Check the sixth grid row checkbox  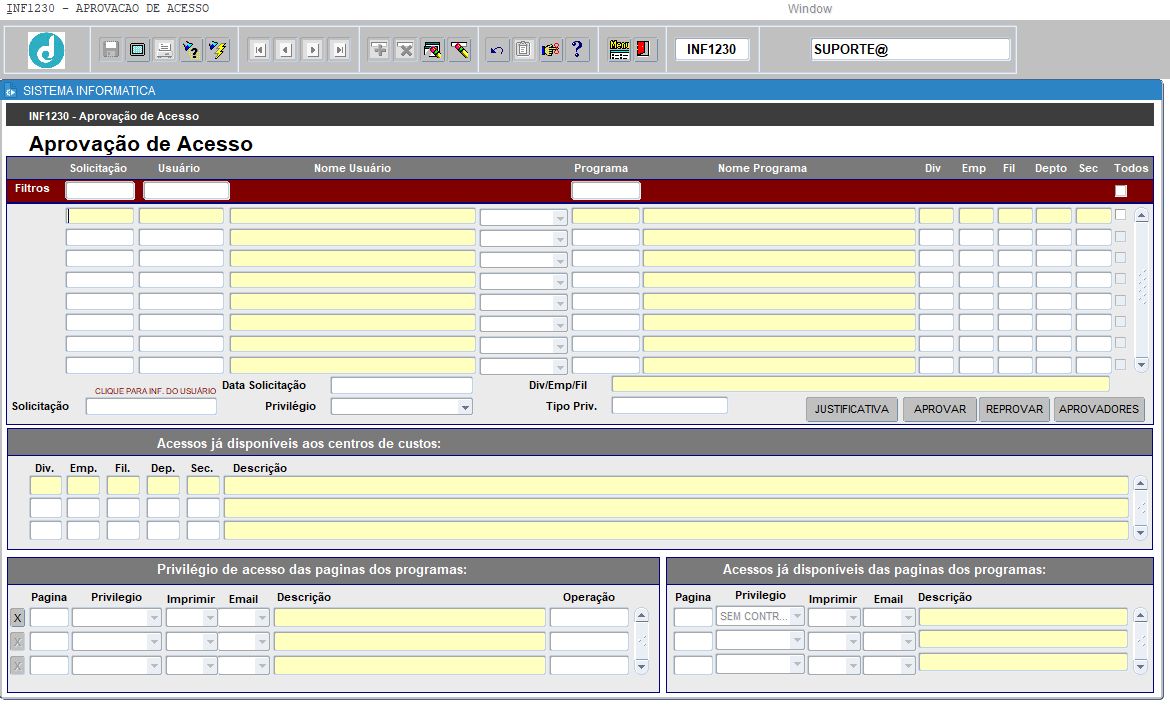click(x=1120, y=321)
